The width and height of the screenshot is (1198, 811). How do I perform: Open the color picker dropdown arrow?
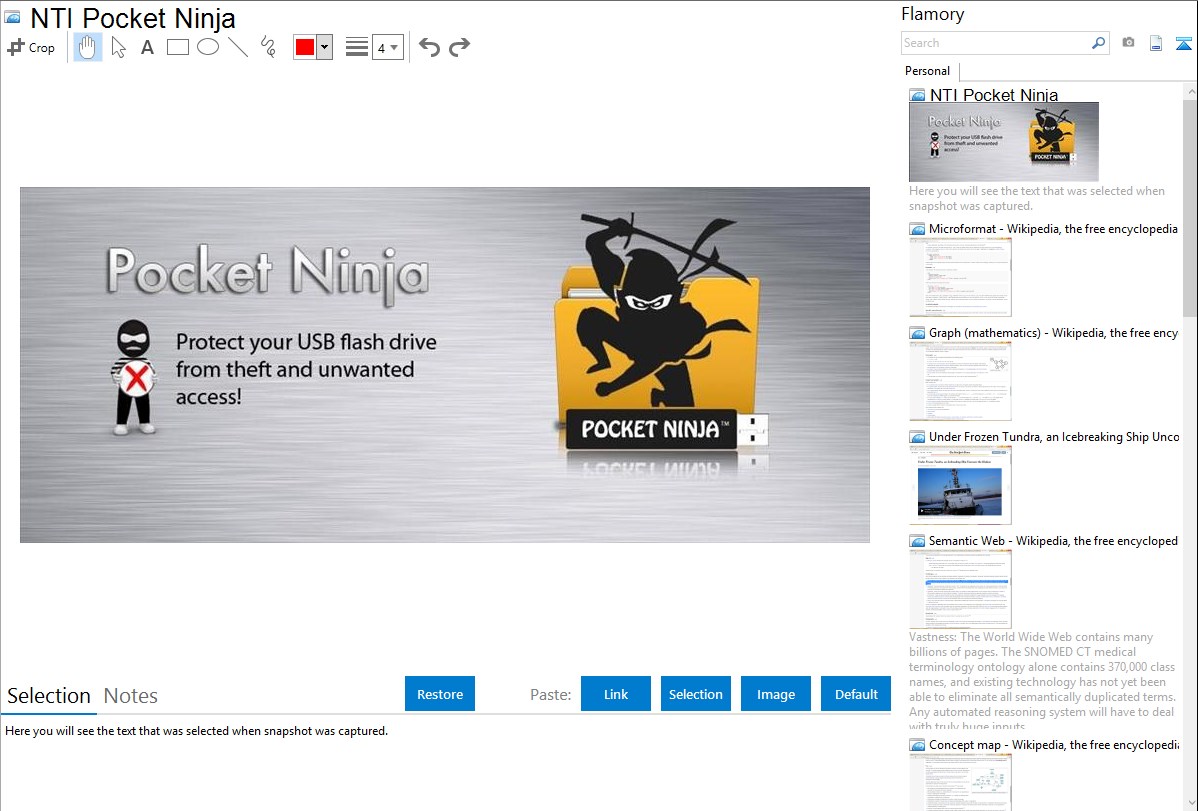click(x=324, y=47)
